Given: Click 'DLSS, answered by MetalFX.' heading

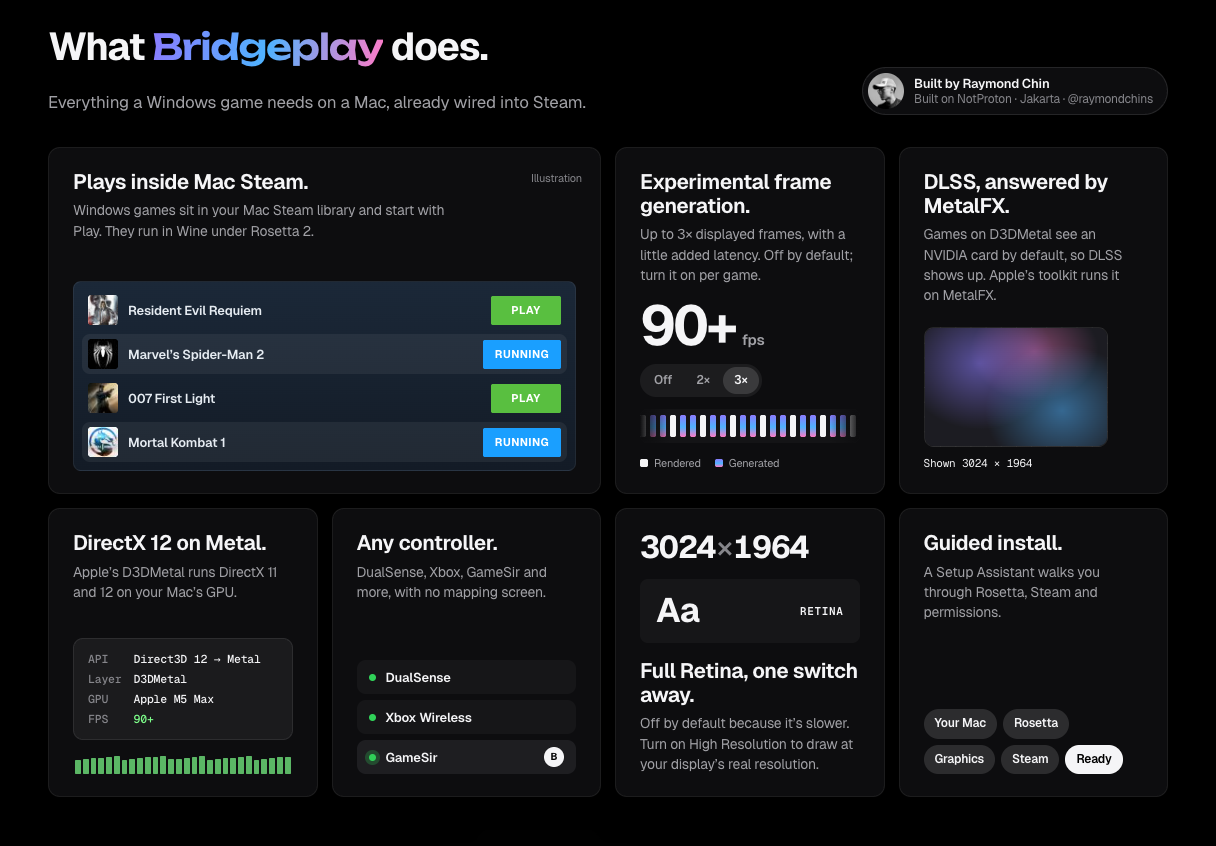Looking at the screenshot, I should click(1016, 194).
